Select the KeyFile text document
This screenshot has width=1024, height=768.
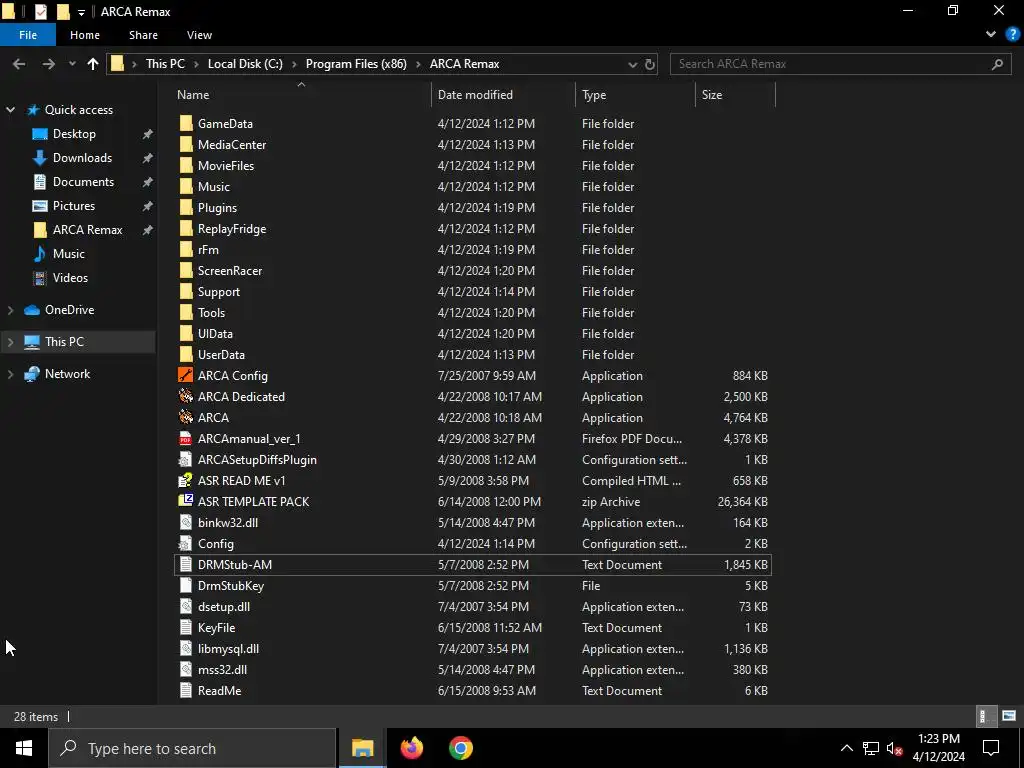216,628
